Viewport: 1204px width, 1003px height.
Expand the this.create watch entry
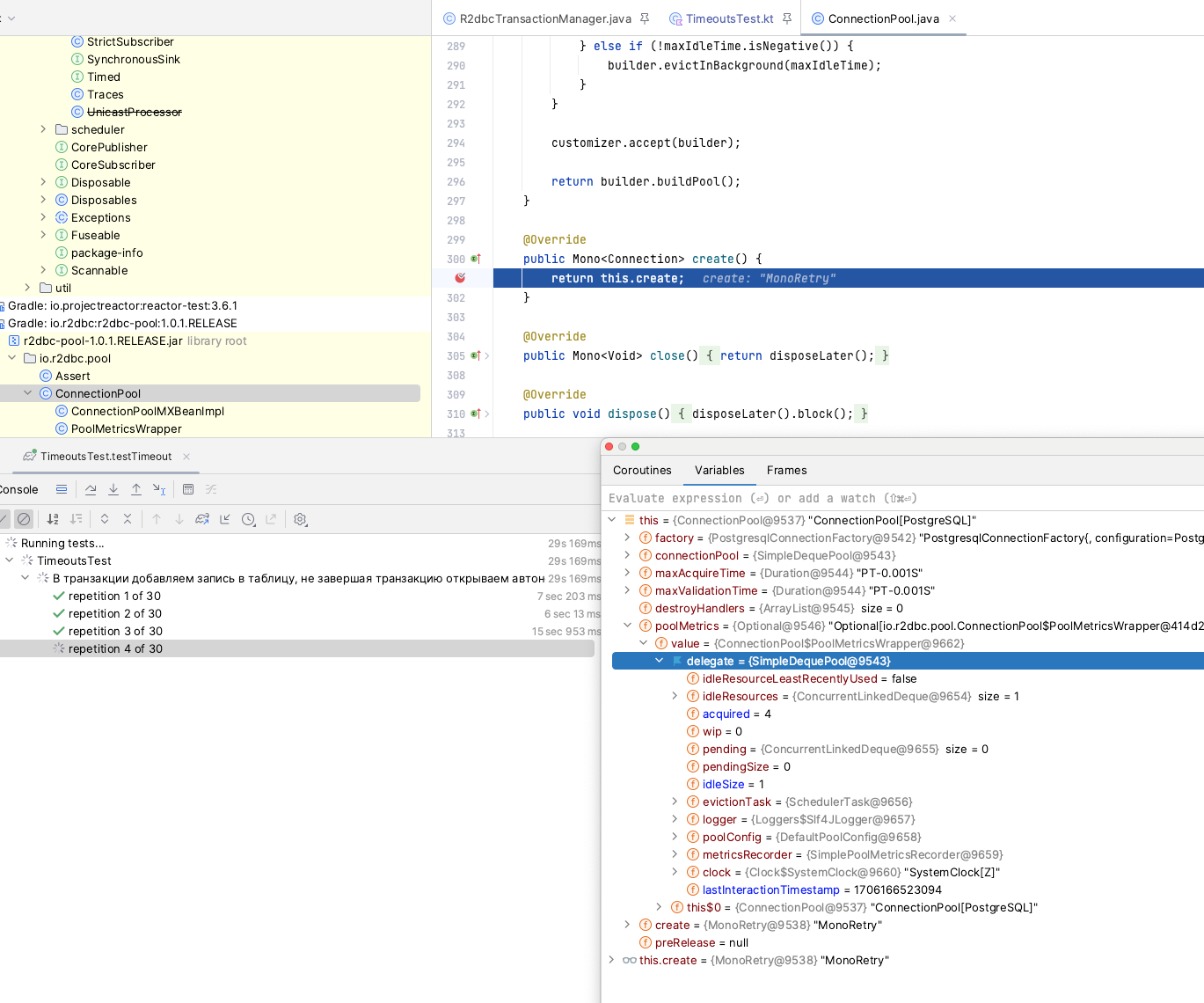tap(611, 960)
